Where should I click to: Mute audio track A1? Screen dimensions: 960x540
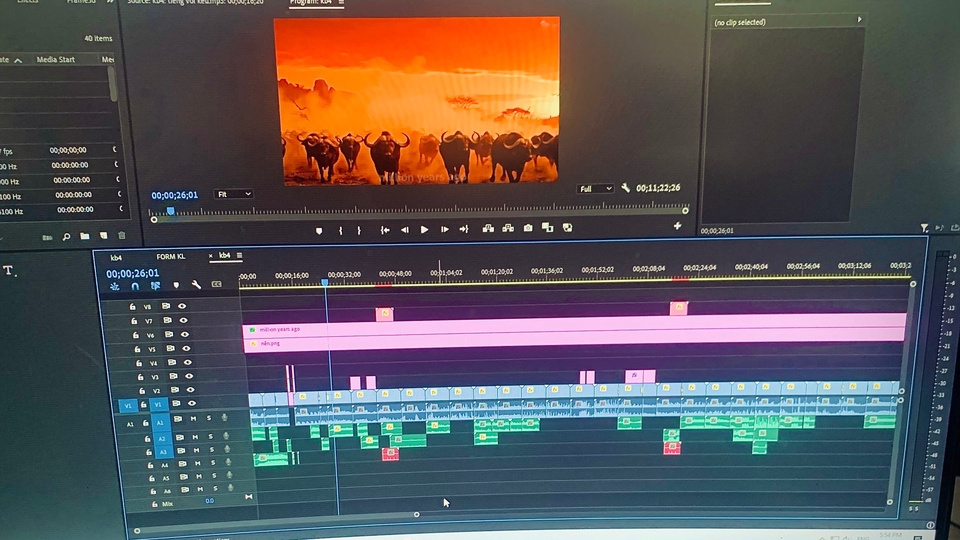coord(193,418)
